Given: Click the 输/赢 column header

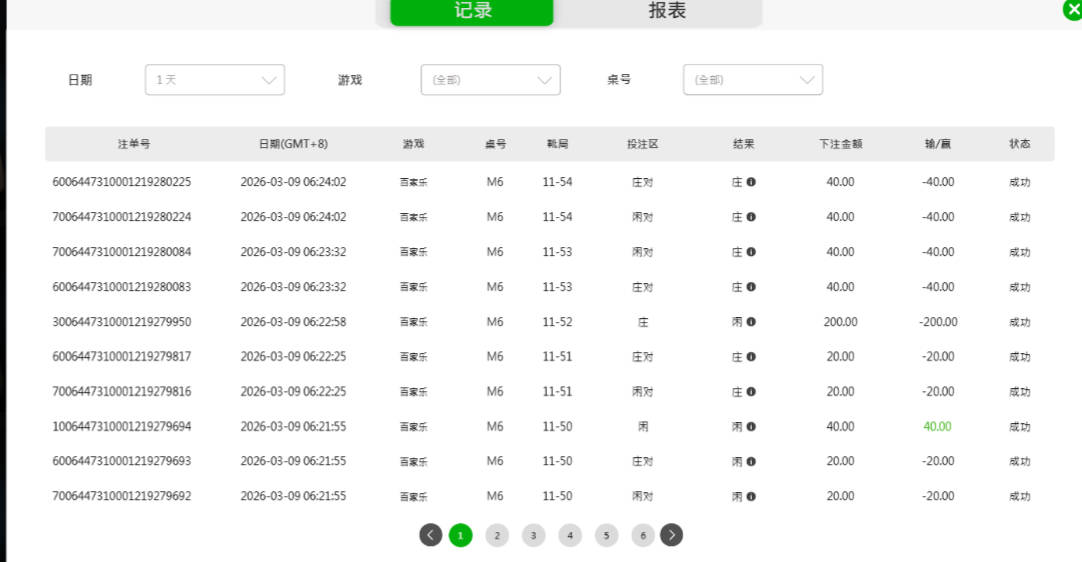Looking at the screenshot, I should pos(937,144).
